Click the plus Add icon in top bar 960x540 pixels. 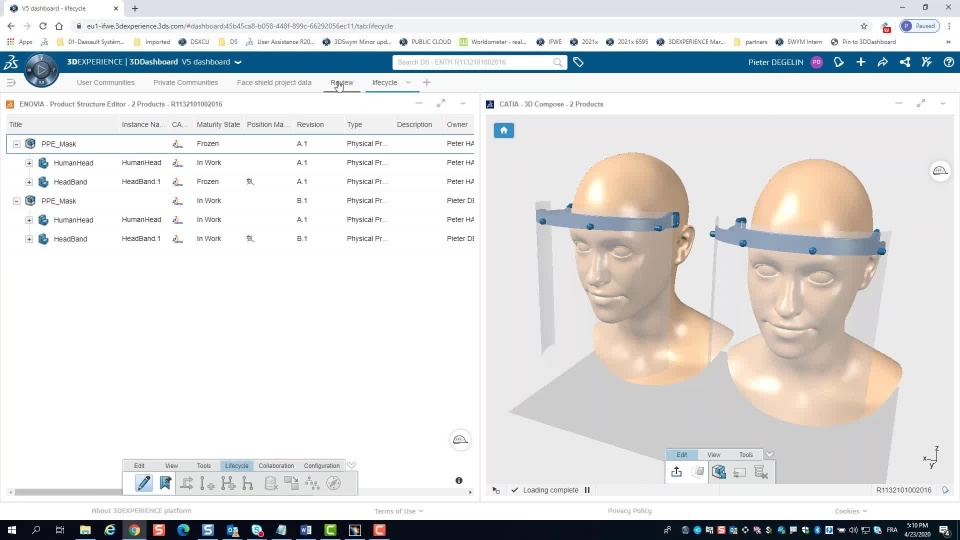click(x=861, y=62)
